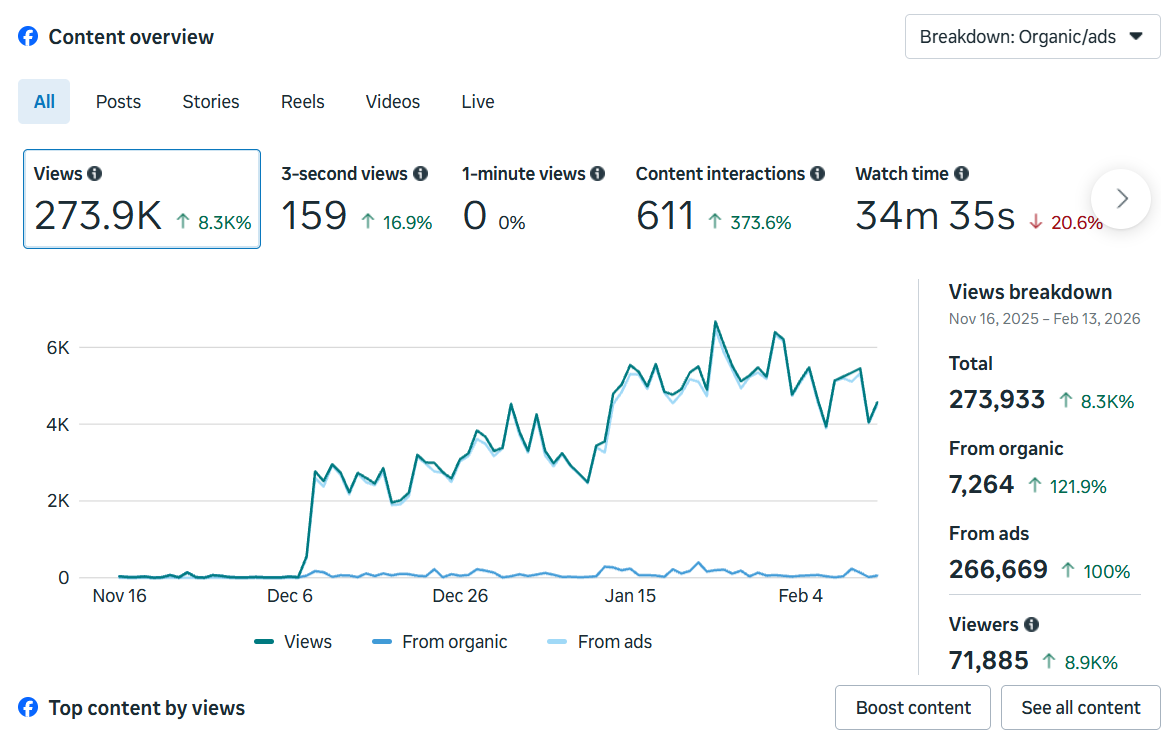Open the Views info tooltip icon
1175x751 pixels.
point(95,173)
